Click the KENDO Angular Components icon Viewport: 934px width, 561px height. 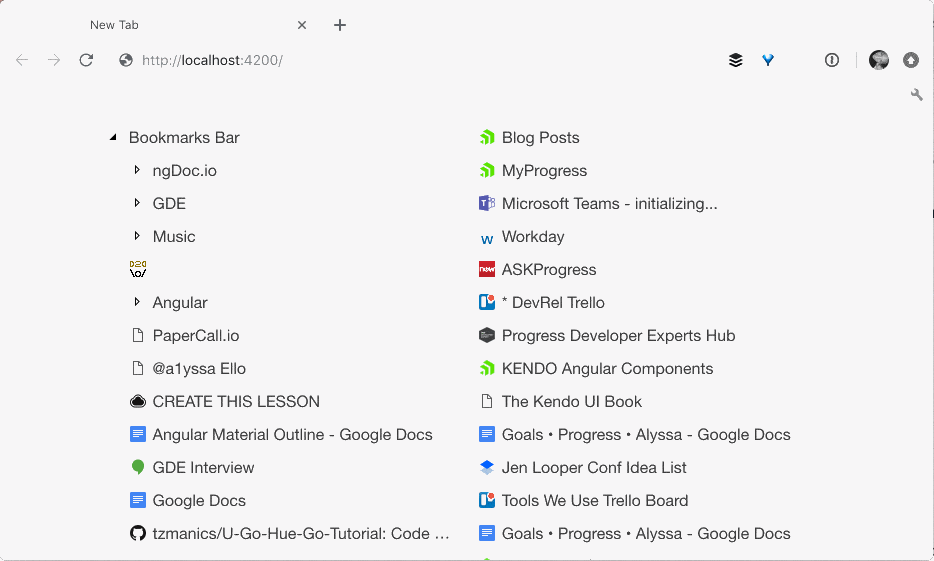point(487,369)
